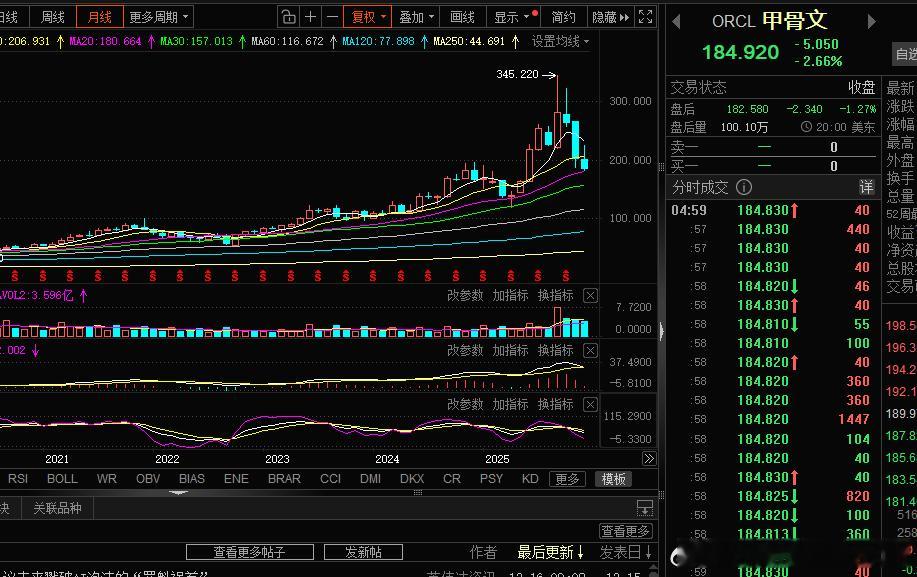Open info icon beside 分时成交
The height and width of the screenshot is (577, 917).
(x=743, y=187)
